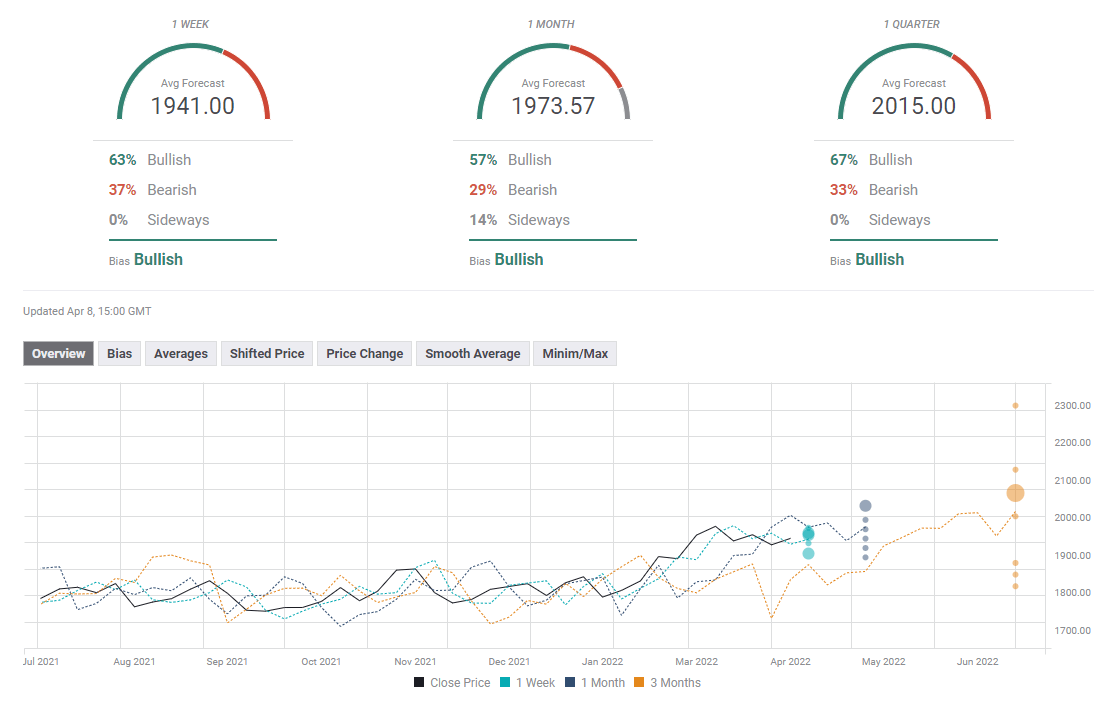Click the 67% Bullish row in 1 Quarter
Image resolution: width=1101 pixels, height=702 pixels.
[872, 160]
